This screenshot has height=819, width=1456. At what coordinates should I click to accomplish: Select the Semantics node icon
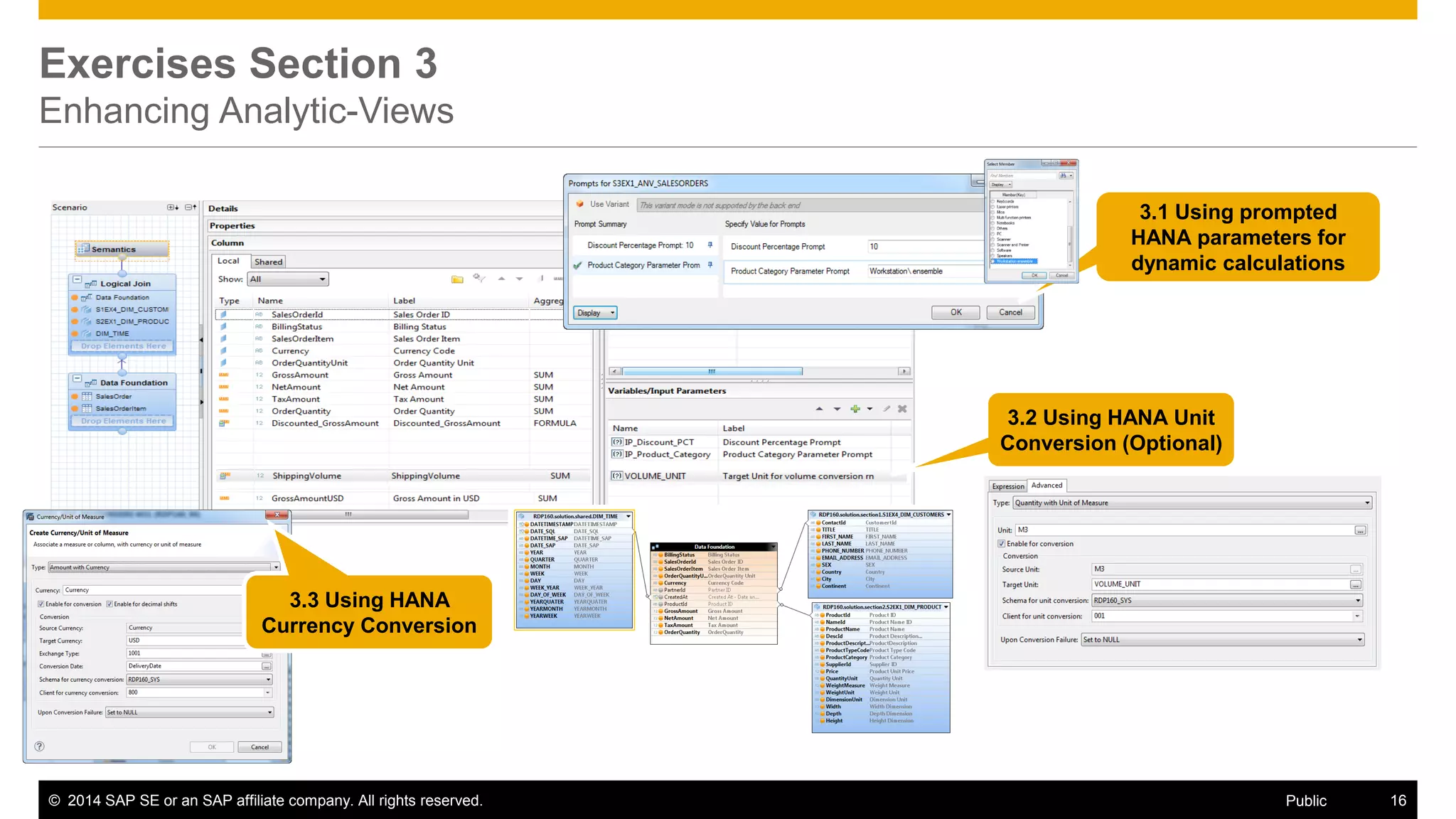(84, 249)
